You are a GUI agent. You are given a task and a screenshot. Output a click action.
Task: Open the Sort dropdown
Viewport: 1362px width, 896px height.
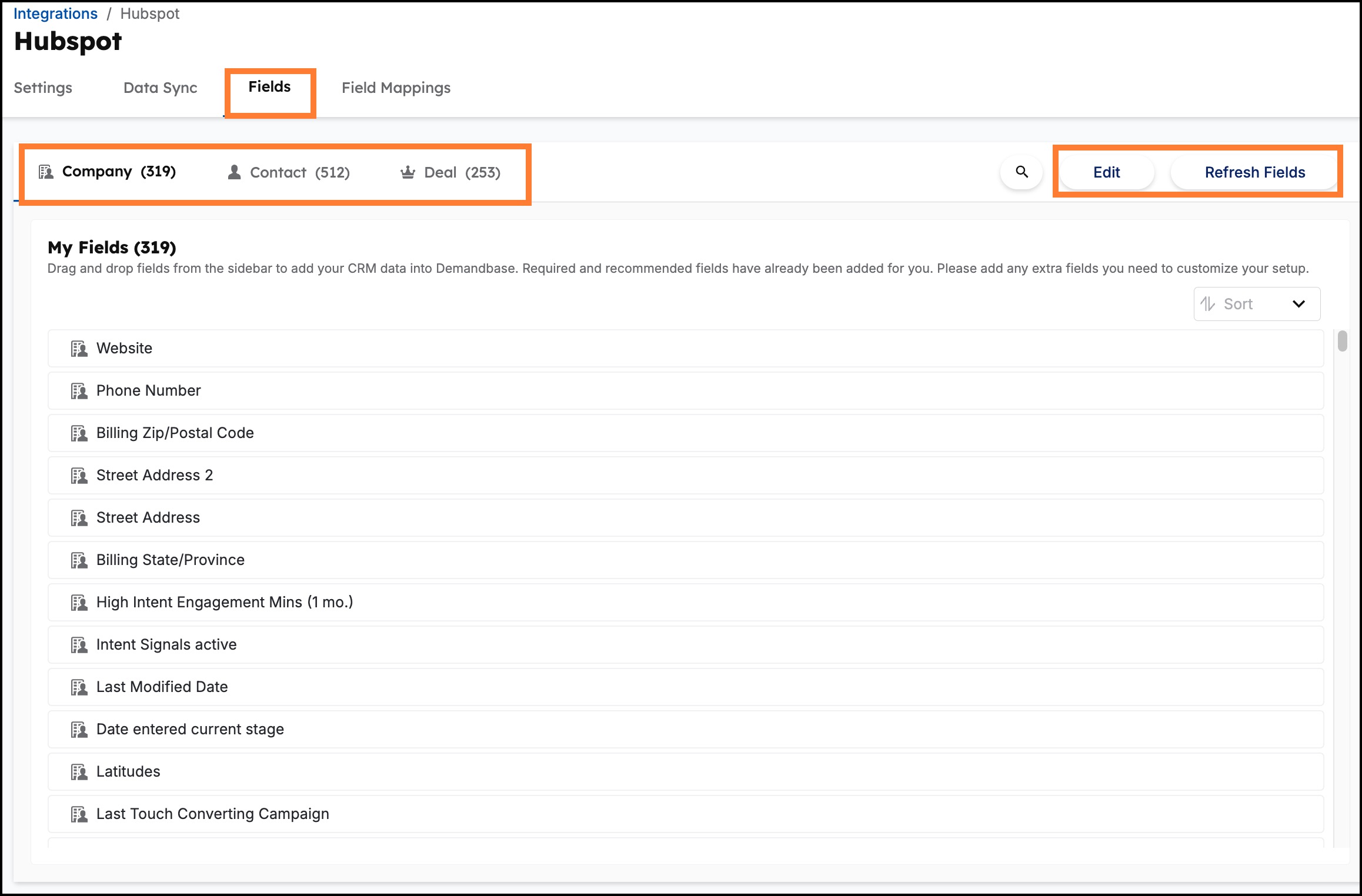[1257, 304]
